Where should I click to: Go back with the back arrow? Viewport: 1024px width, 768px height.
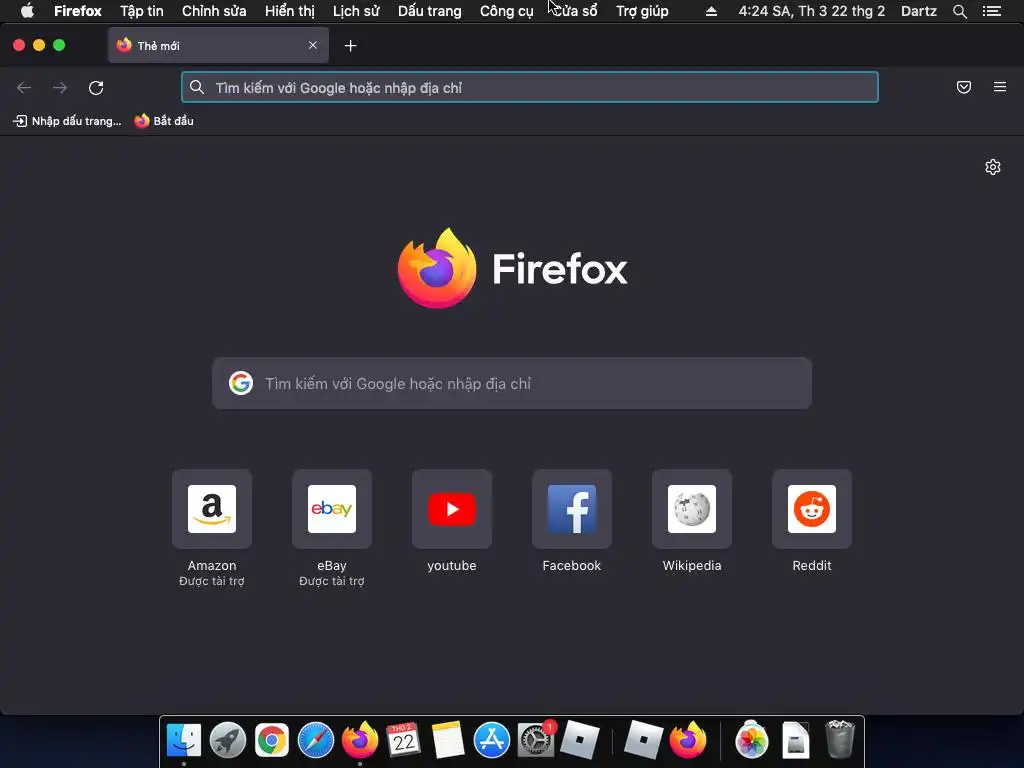coord(24,88)
